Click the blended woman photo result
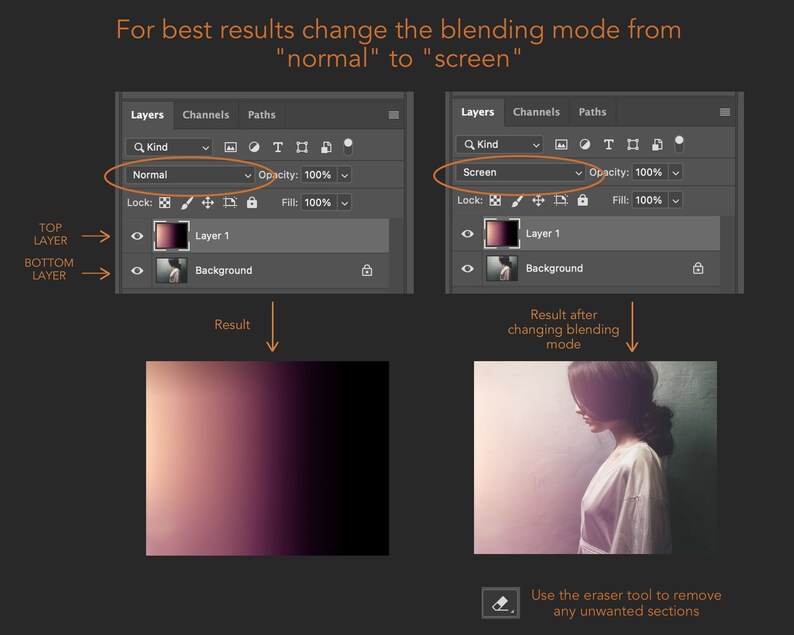 tap(596, 457)
